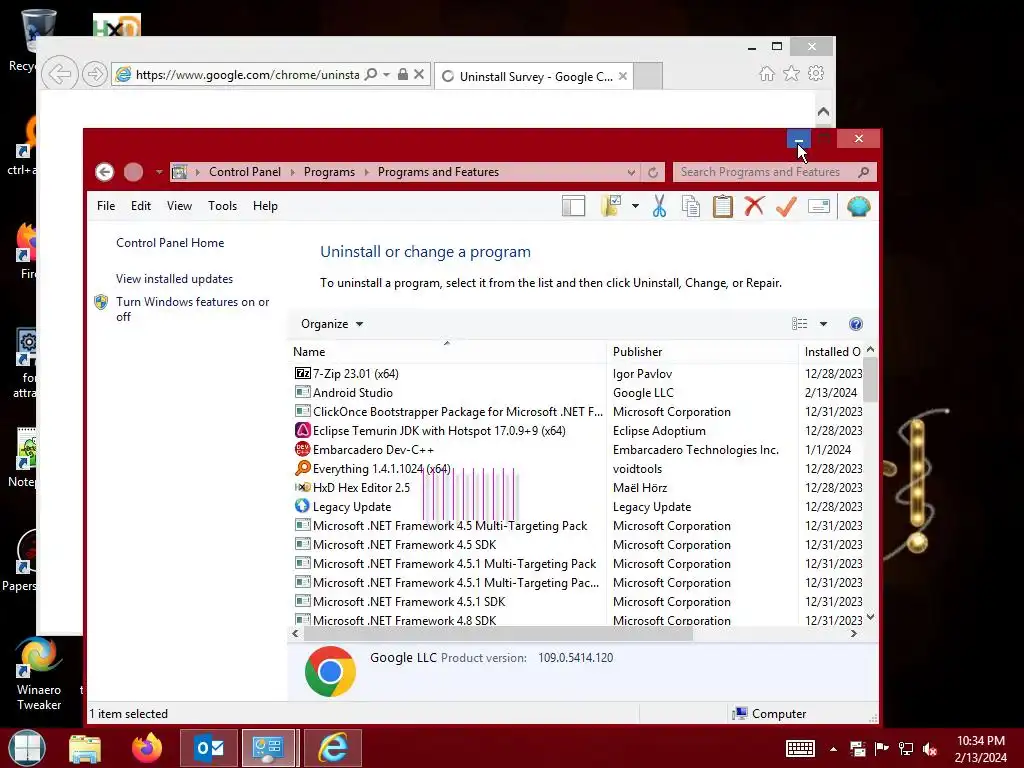The height and width of the screenshot is (768, 1024).
Task: Open the Organize dropdown
Action: pyautogui.click(x=332, y=324)
